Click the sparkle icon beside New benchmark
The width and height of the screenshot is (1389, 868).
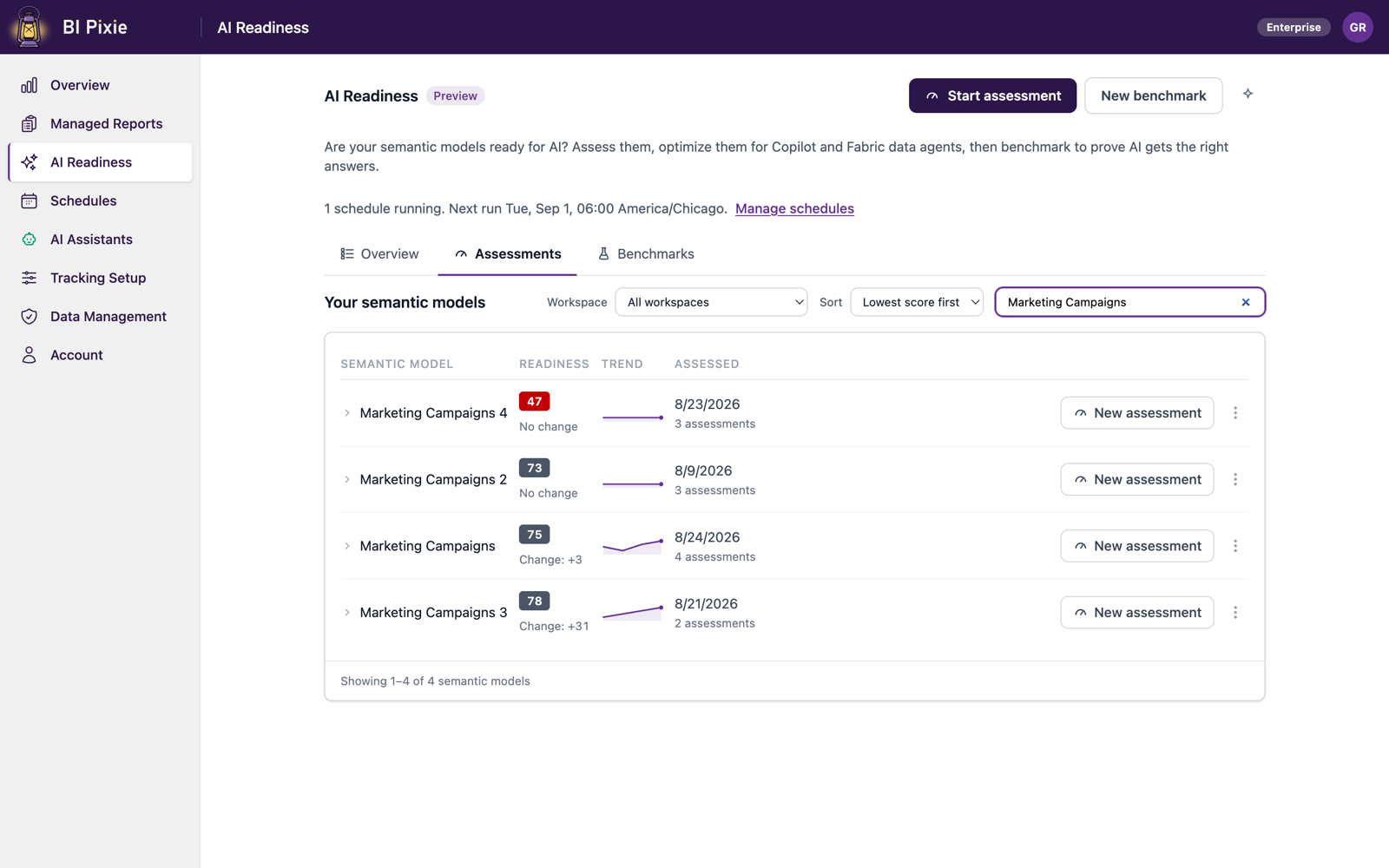click(1247, 94)
